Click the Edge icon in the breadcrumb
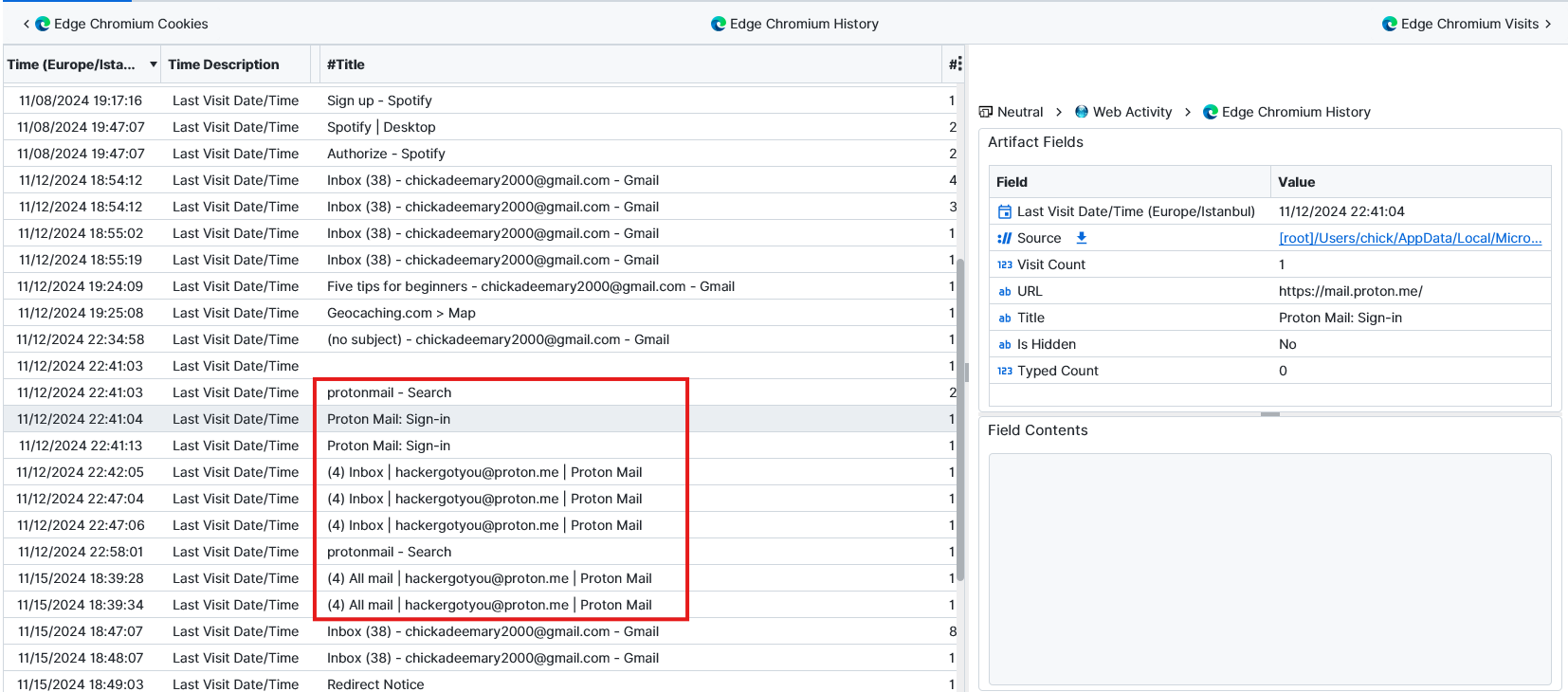Screen dimensions: 1568x692 [x=1211, y=112]
